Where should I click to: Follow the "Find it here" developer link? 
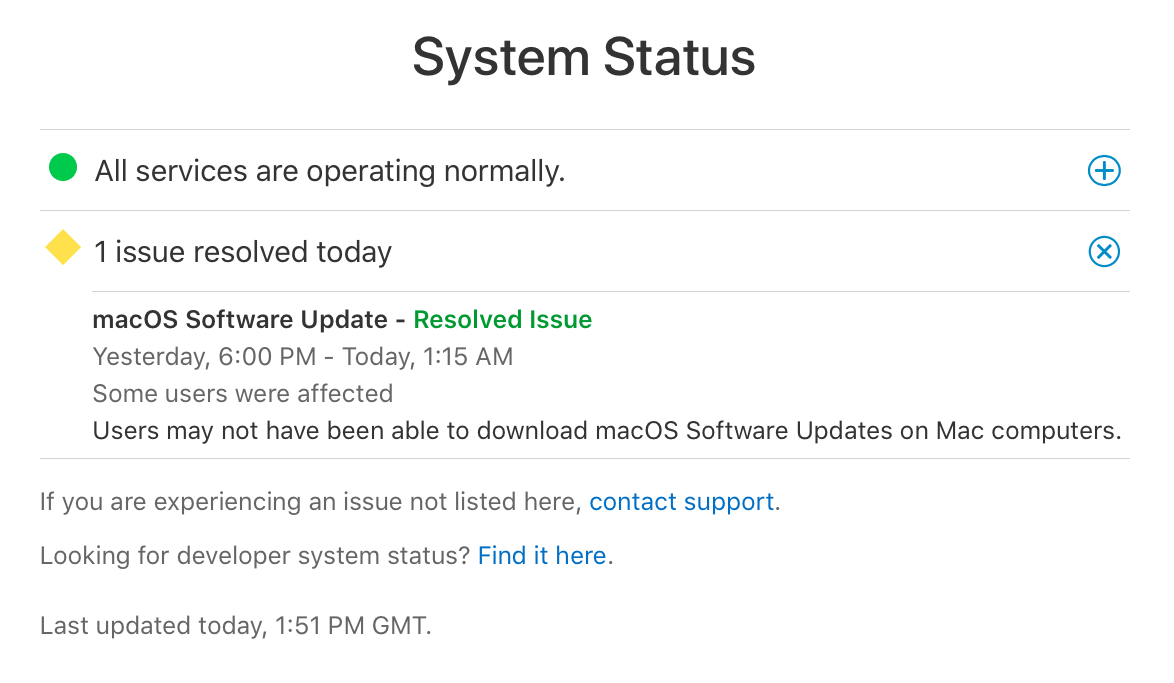(x=542, y=555)
